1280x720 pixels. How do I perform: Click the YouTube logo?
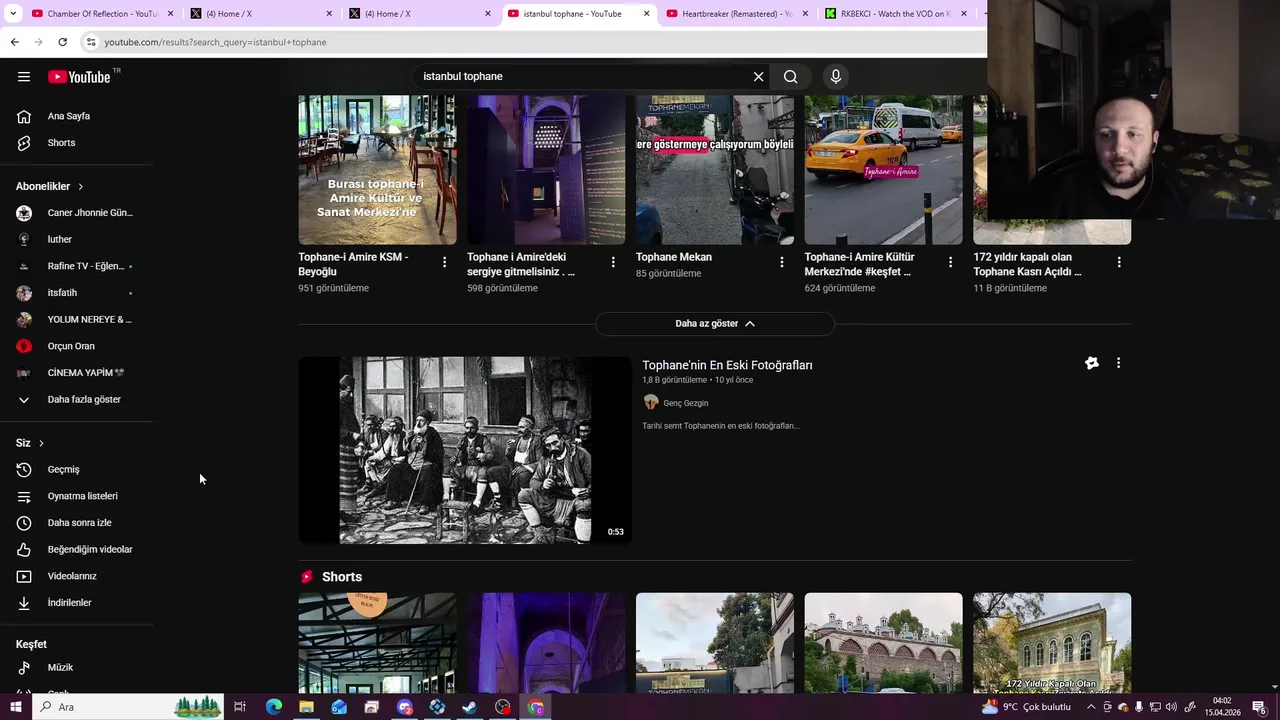(x=79, y=77)
